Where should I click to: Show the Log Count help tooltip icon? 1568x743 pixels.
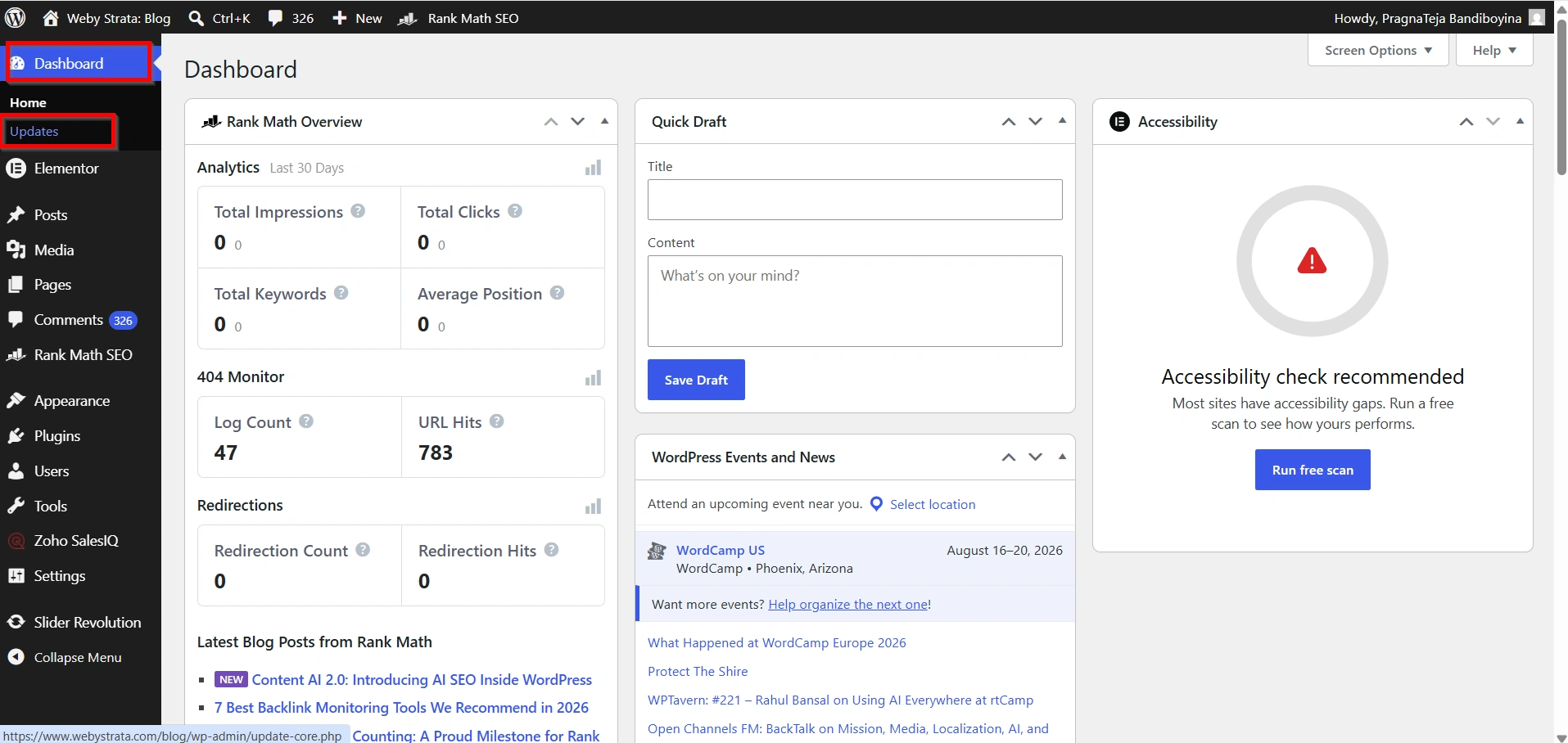point(306,421)
